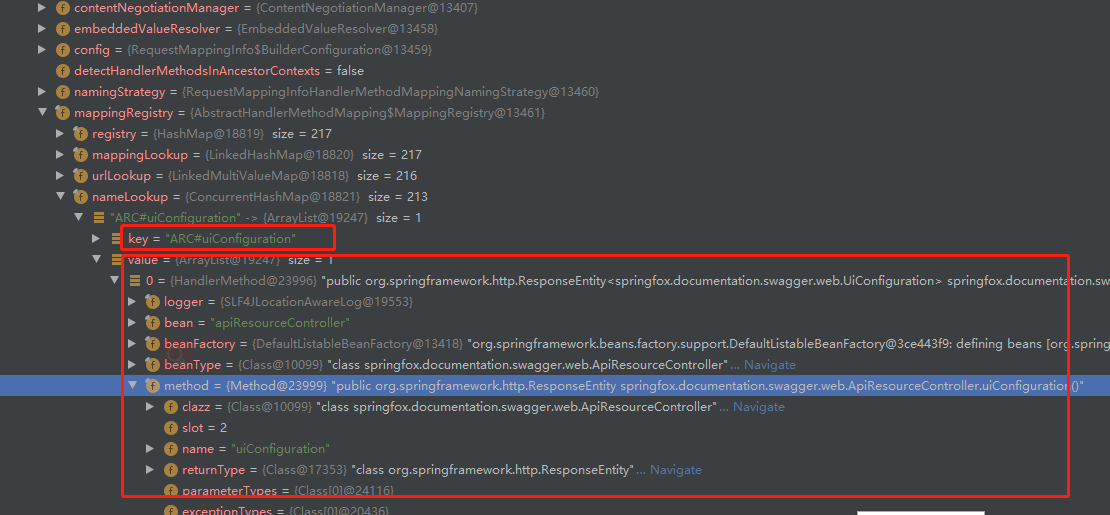Click the contentNegotiationManager field icon
Image resolution: width=1110 pixels, height=515 pixels.
tap(63, 9)
